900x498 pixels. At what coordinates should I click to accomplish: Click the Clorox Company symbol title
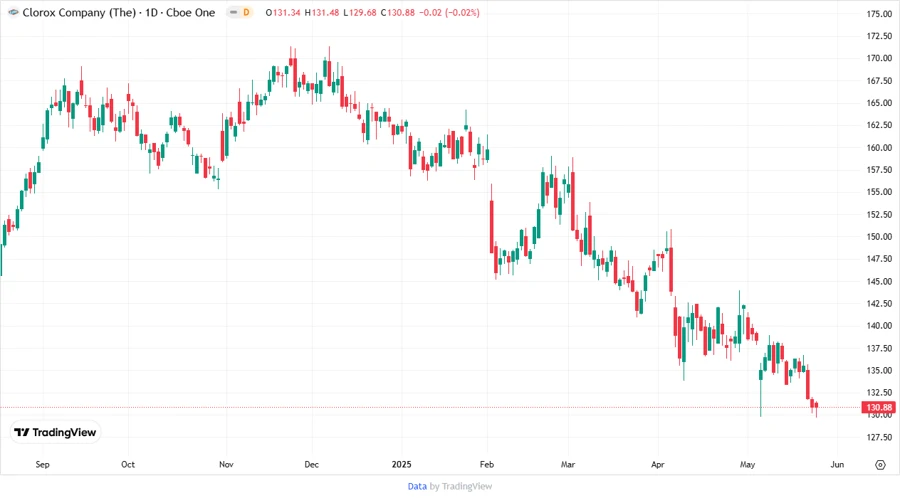[x=118, y=12]
